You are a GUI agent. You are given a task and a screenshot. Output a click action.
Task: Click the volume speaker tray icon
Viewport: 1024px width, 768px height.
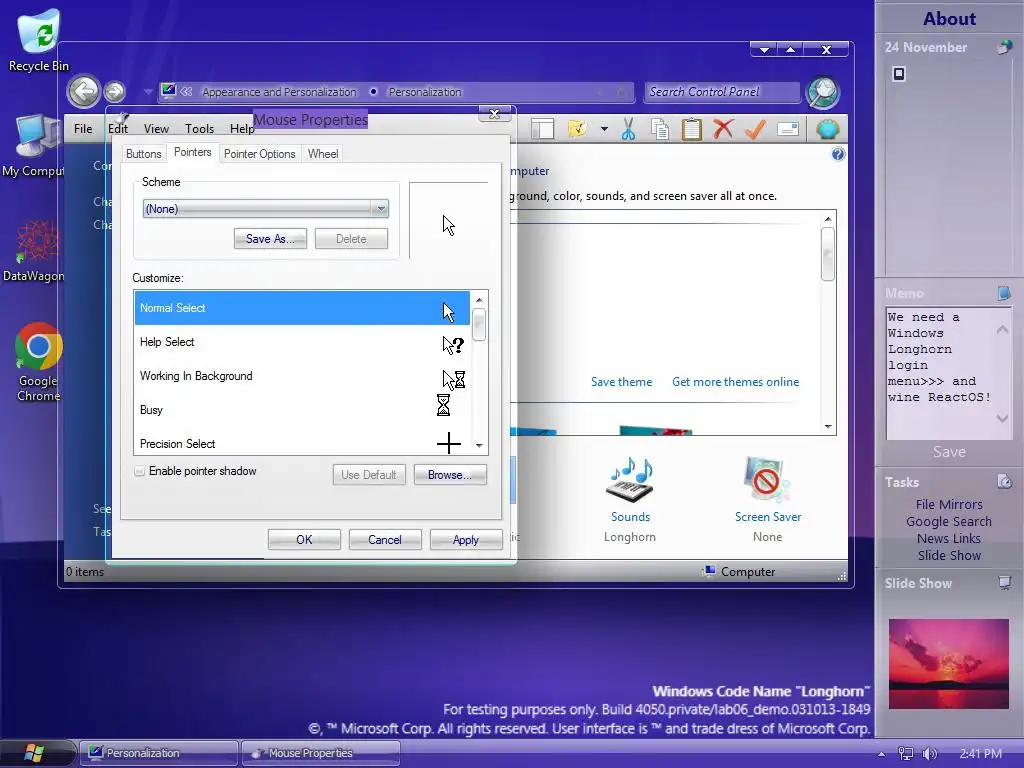point(929,754)
